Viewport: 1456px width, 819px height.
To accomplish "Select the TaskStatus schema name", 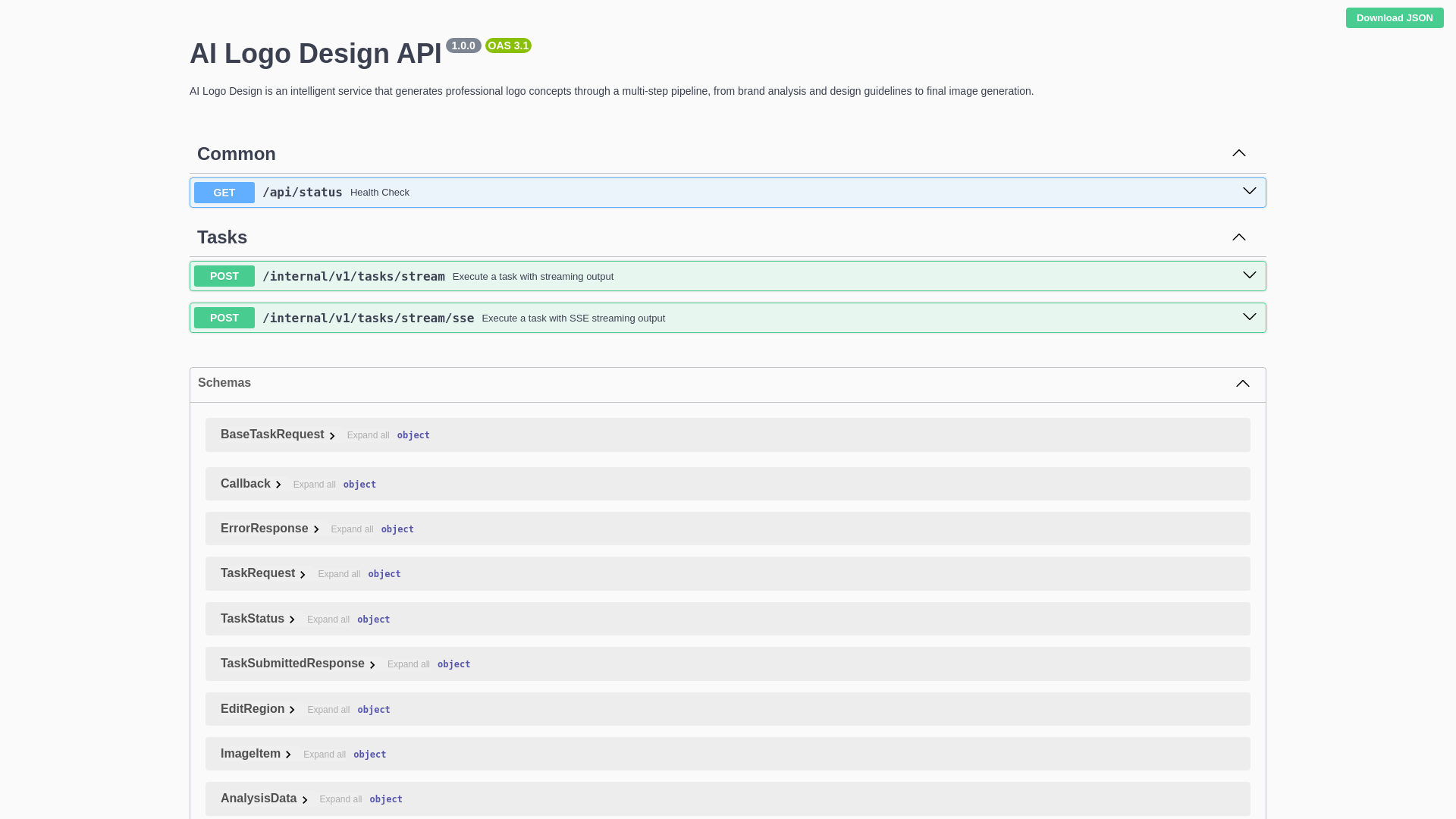I will [x=253, y=619].
